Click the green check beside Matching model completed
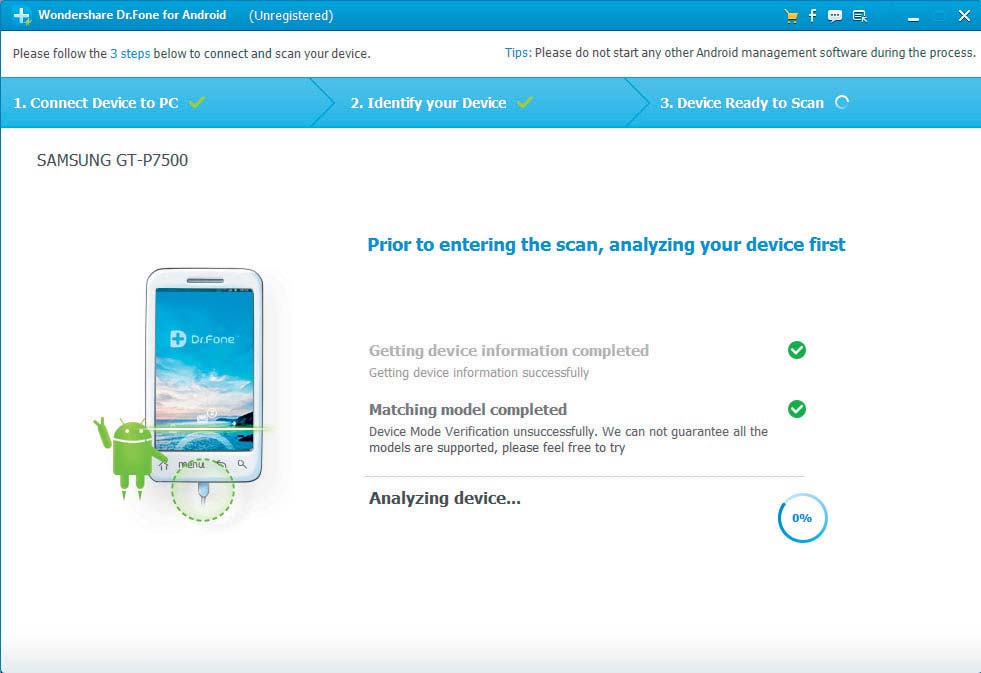Viewport: 981px width, 673px height. click(796, 409)
